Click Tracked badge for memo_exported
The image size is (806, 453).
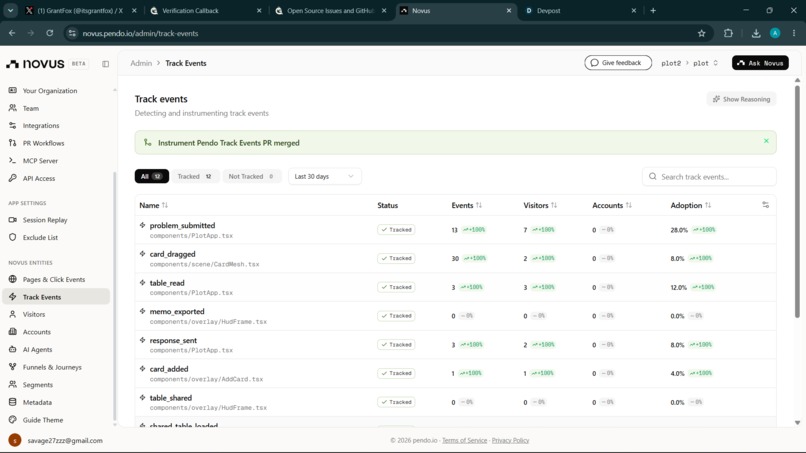(x=396, y=316)
